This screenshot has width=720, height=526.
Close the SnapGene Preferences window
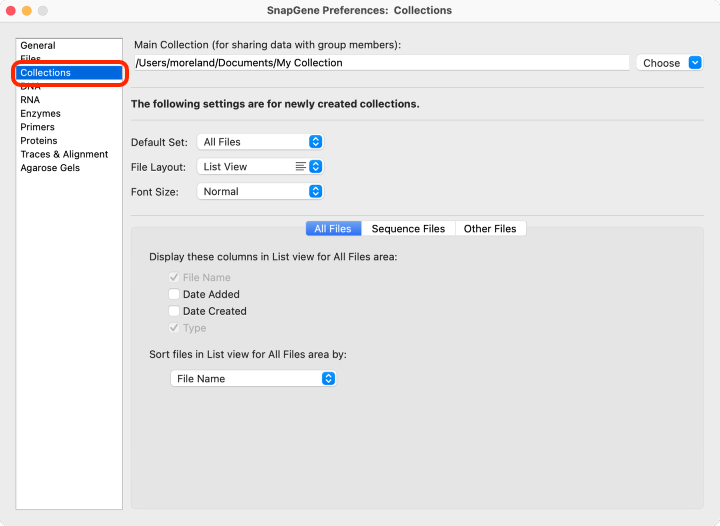[11, 11]
